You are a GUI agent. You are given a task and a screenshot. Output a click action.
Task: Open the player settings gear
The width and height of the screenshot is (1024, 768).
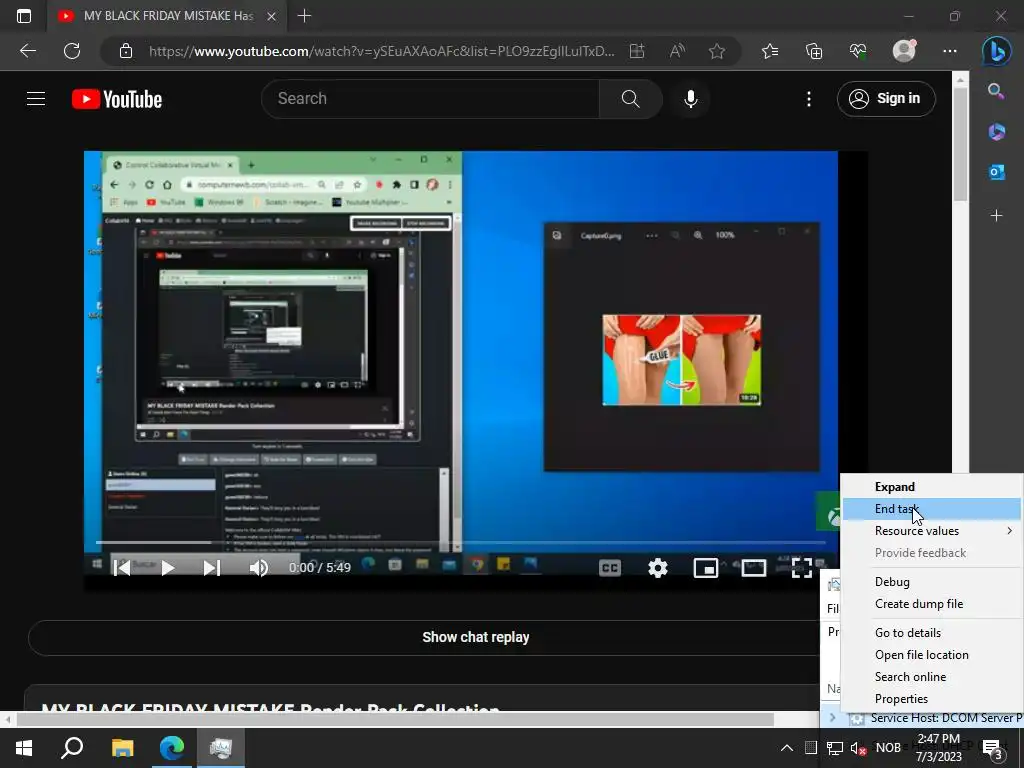point(658,568)
